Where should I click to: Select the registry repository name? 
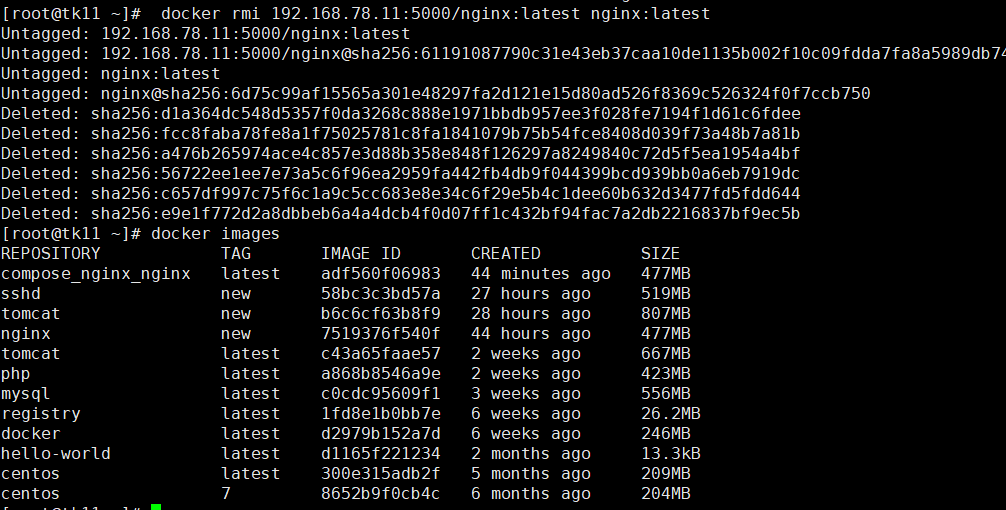pos(41,414)
